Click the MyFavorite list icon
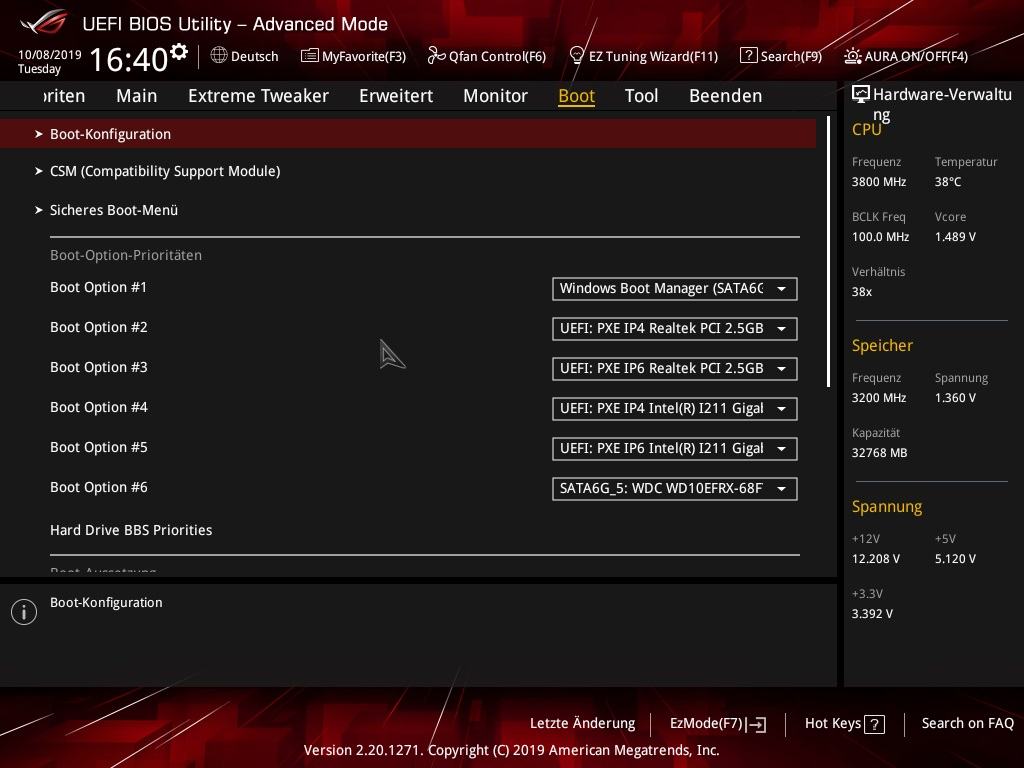 click(310, 56)
